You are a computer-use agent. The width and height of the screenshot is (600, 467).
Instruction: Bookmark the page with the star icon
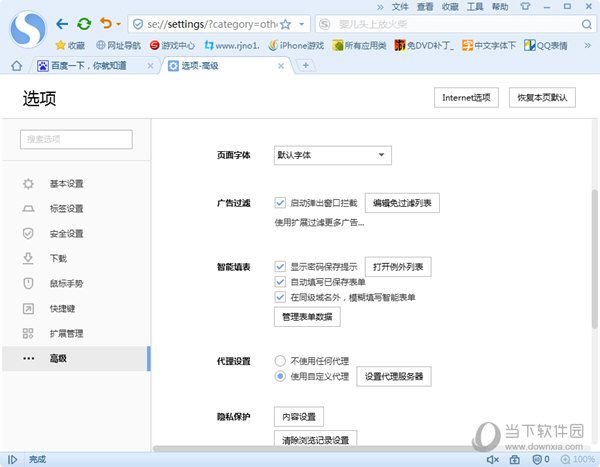click(x=285, y=24)
